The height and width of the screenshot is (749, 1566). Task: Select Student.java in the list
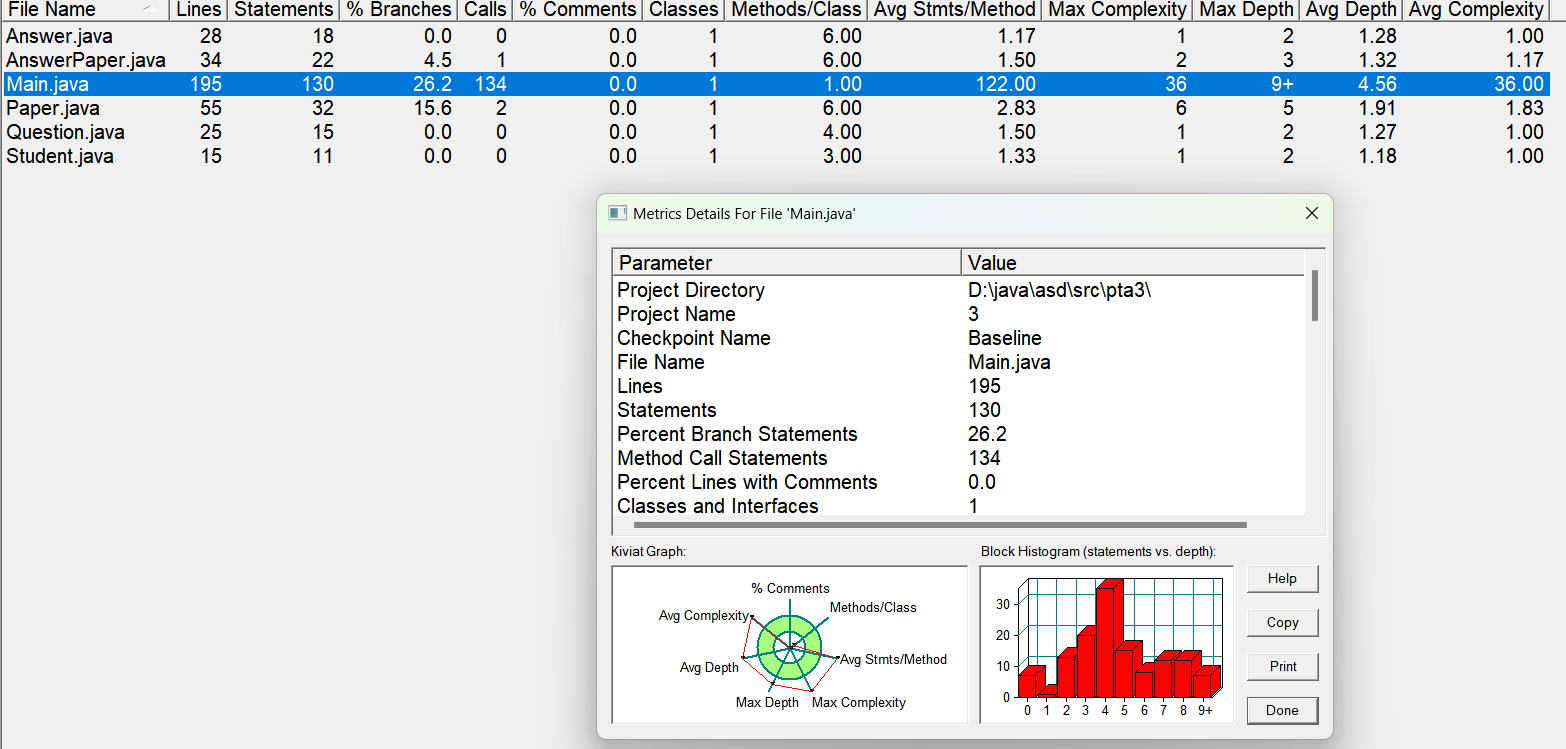tap(60, 156)
